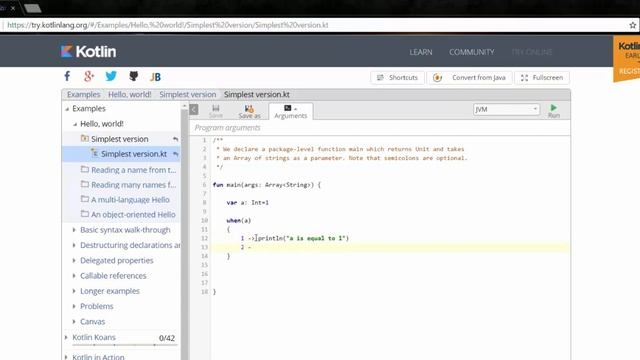Screen dimensions: 640x360
Task: Run the program with green play button
Action: pos(553,111)
